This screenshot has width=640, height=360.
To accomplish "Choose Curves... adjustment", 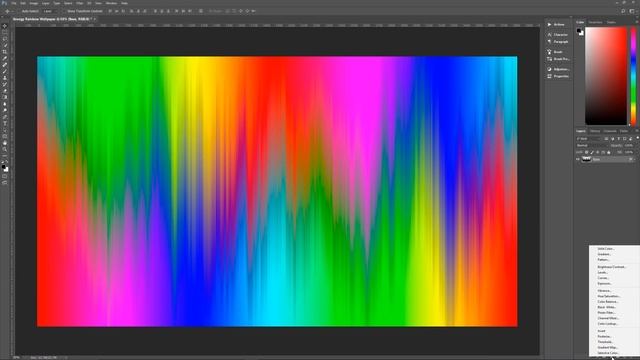I will point(603,278).
